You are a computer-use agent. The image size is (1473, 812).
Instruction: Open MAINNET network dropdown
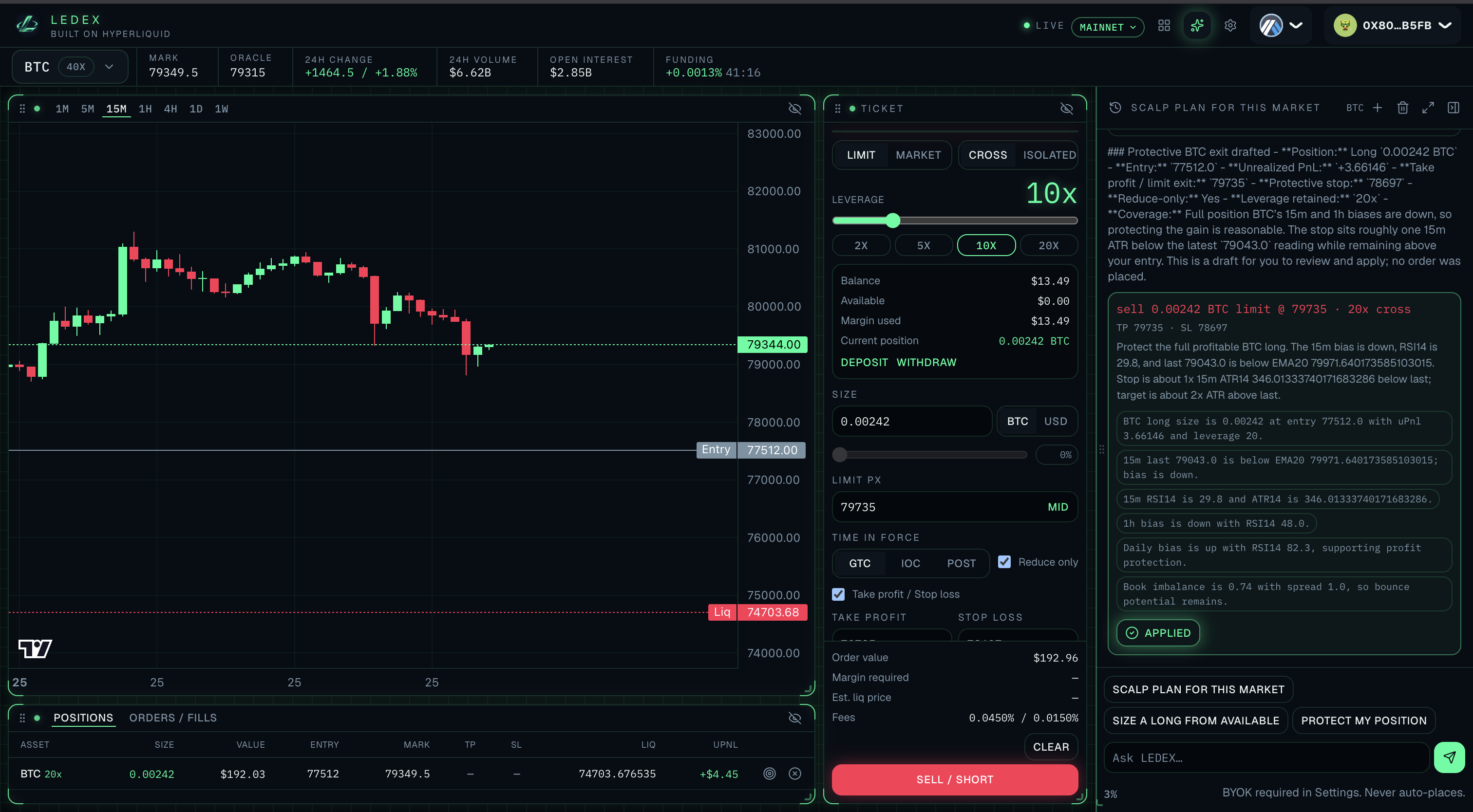pyautogui.click(x=1107, y=27)
